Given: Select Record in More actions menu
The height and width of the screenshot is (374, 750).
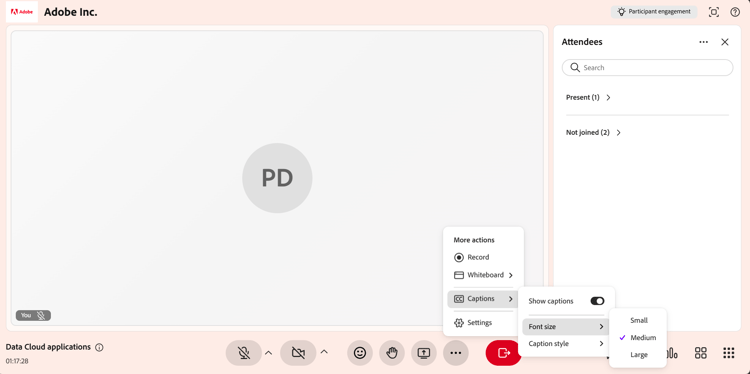Looking at the screenshot, I should 483,257.
